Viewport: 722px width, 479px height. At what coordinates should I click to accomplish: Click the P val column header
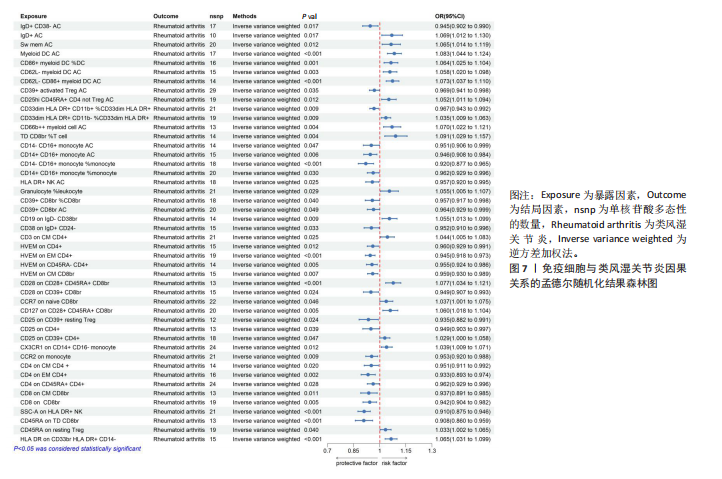click(x=311, y=17)
